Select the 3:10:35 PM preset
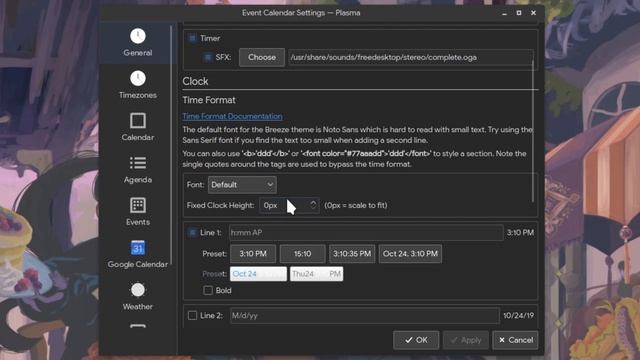The image size is (640, 360). [352, 254]
